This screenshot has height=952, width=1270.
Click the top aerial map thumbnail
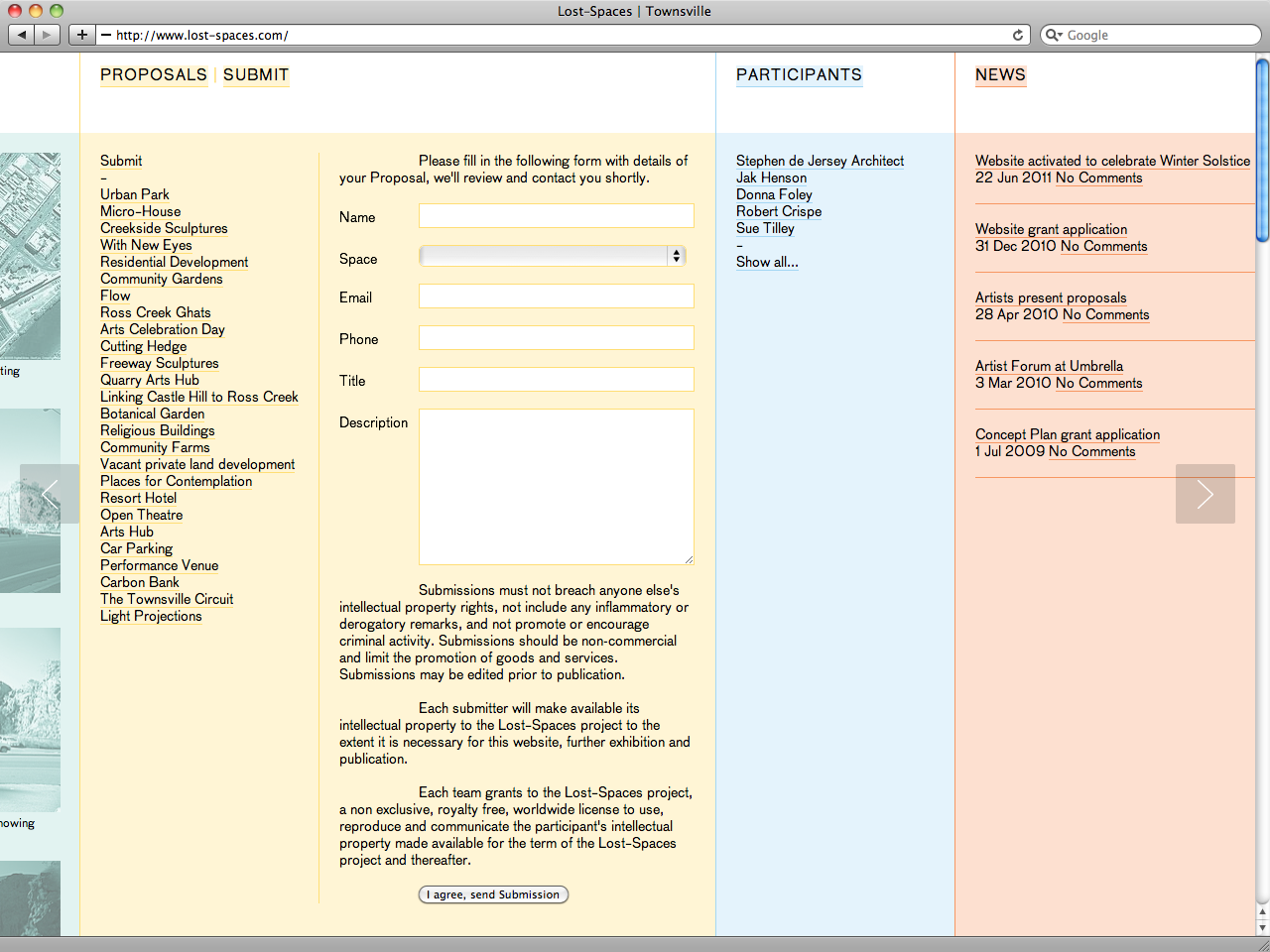[30, 256]
